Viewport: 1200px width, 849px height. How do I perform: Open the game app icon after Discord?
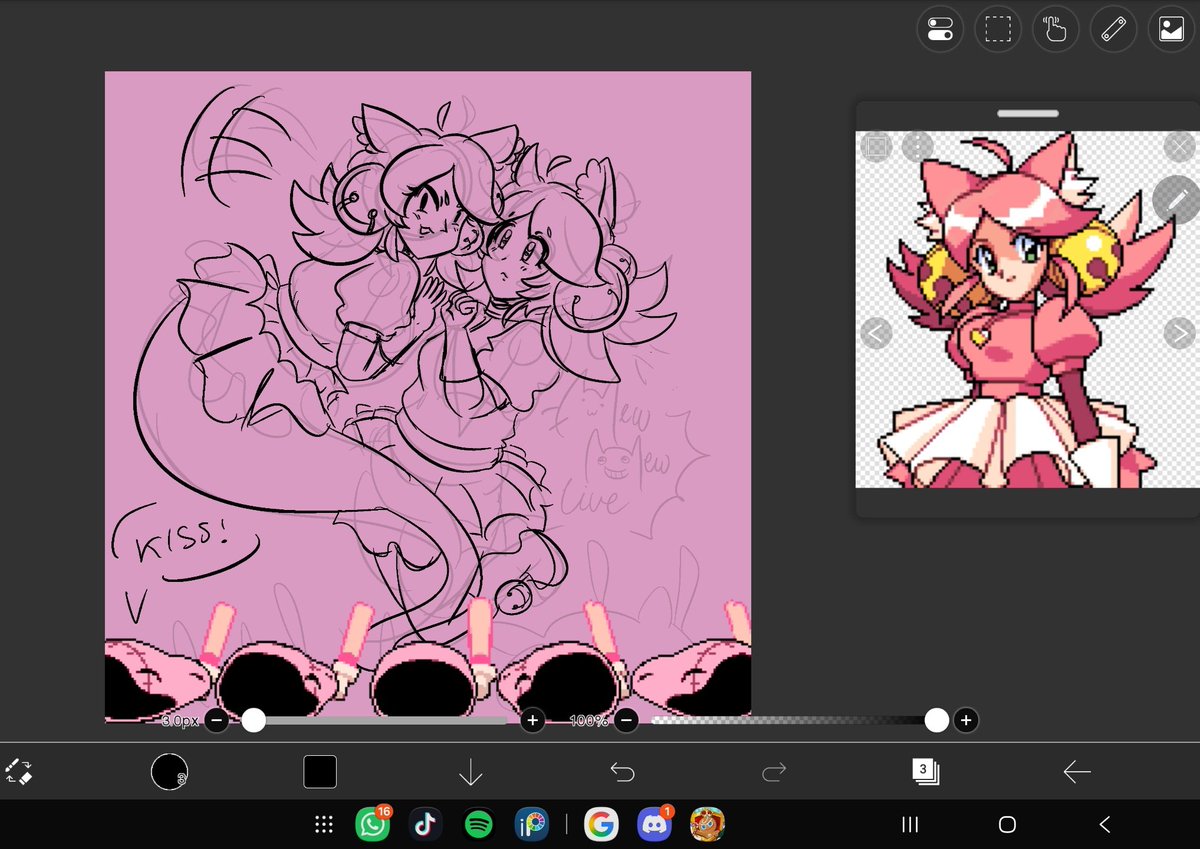(707, 825)
